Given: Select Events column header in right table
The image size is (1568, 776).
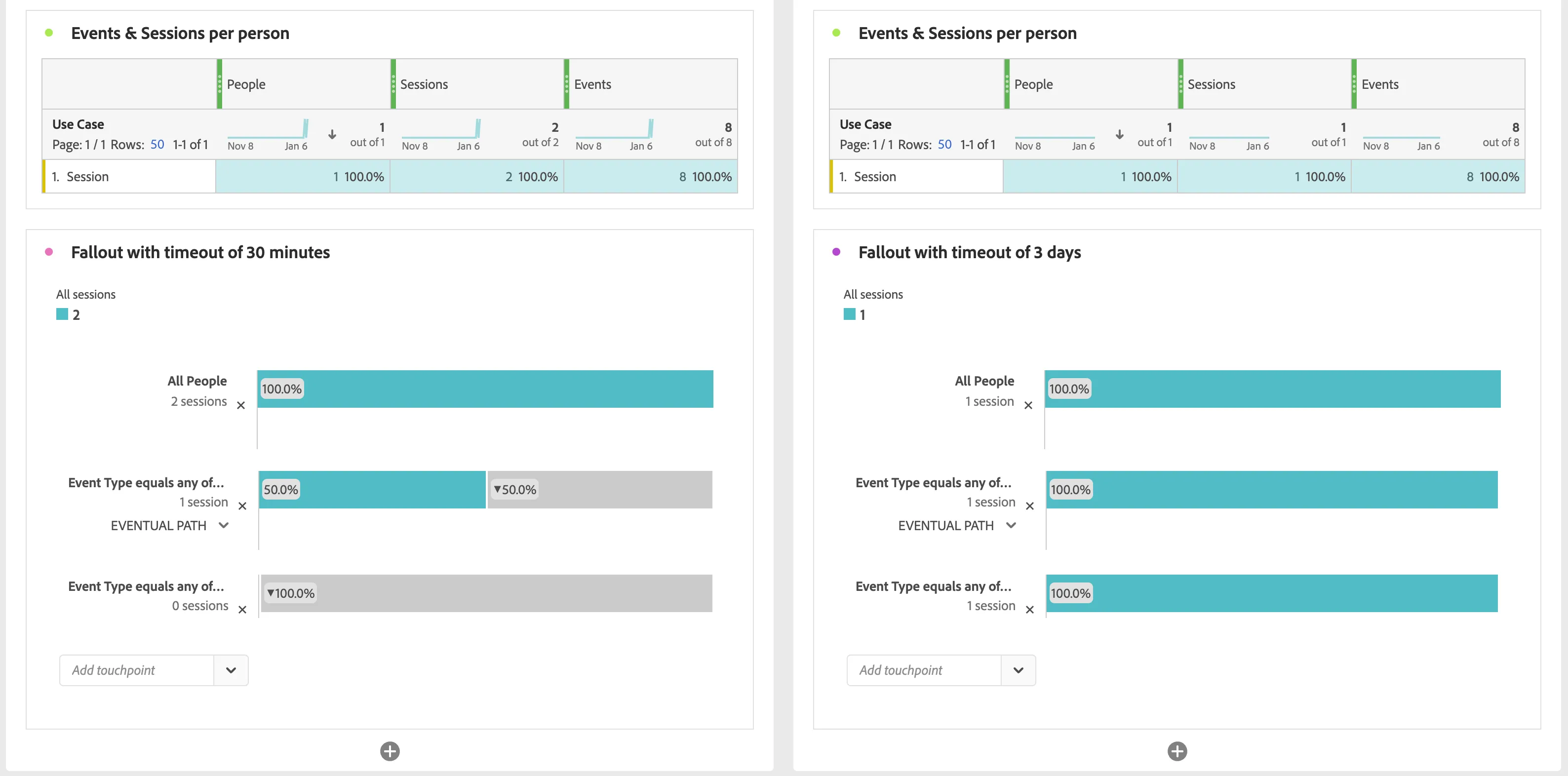Looking at the screenshot, I should (x=1438, y=84).
